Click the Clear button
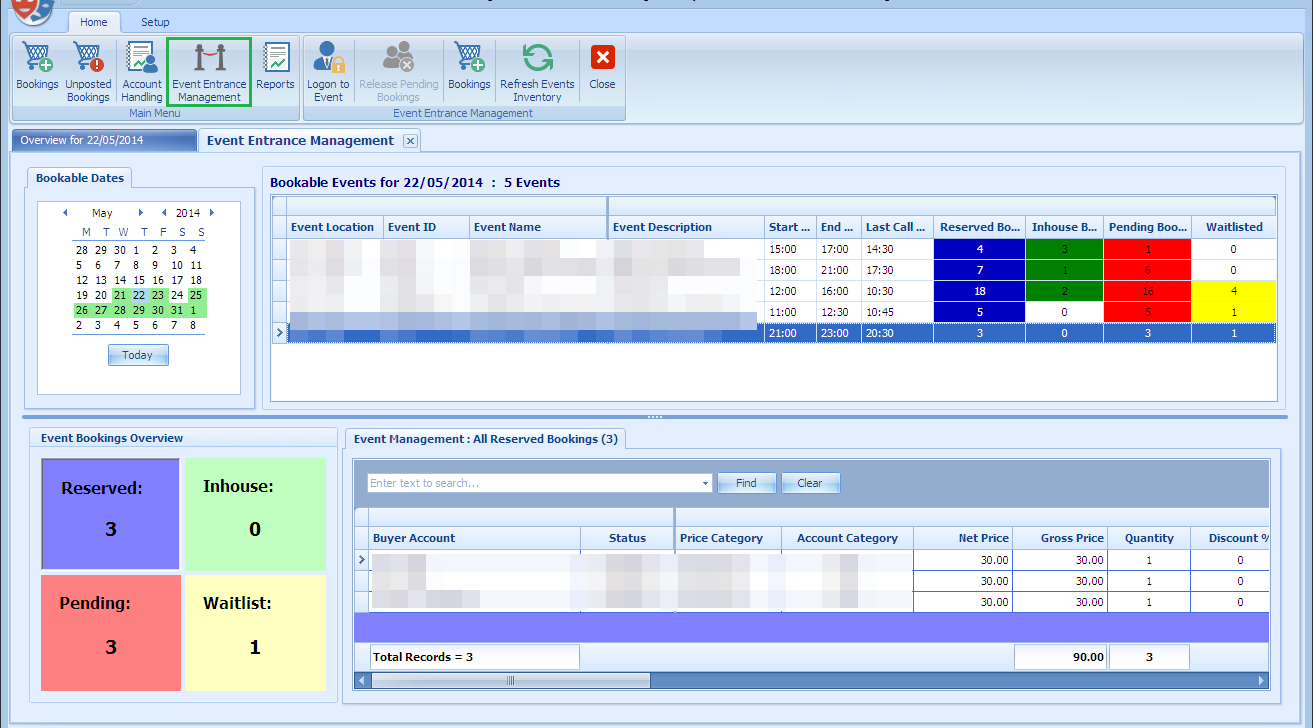This screenshot has height=728, width=1313. click(810, 483)
